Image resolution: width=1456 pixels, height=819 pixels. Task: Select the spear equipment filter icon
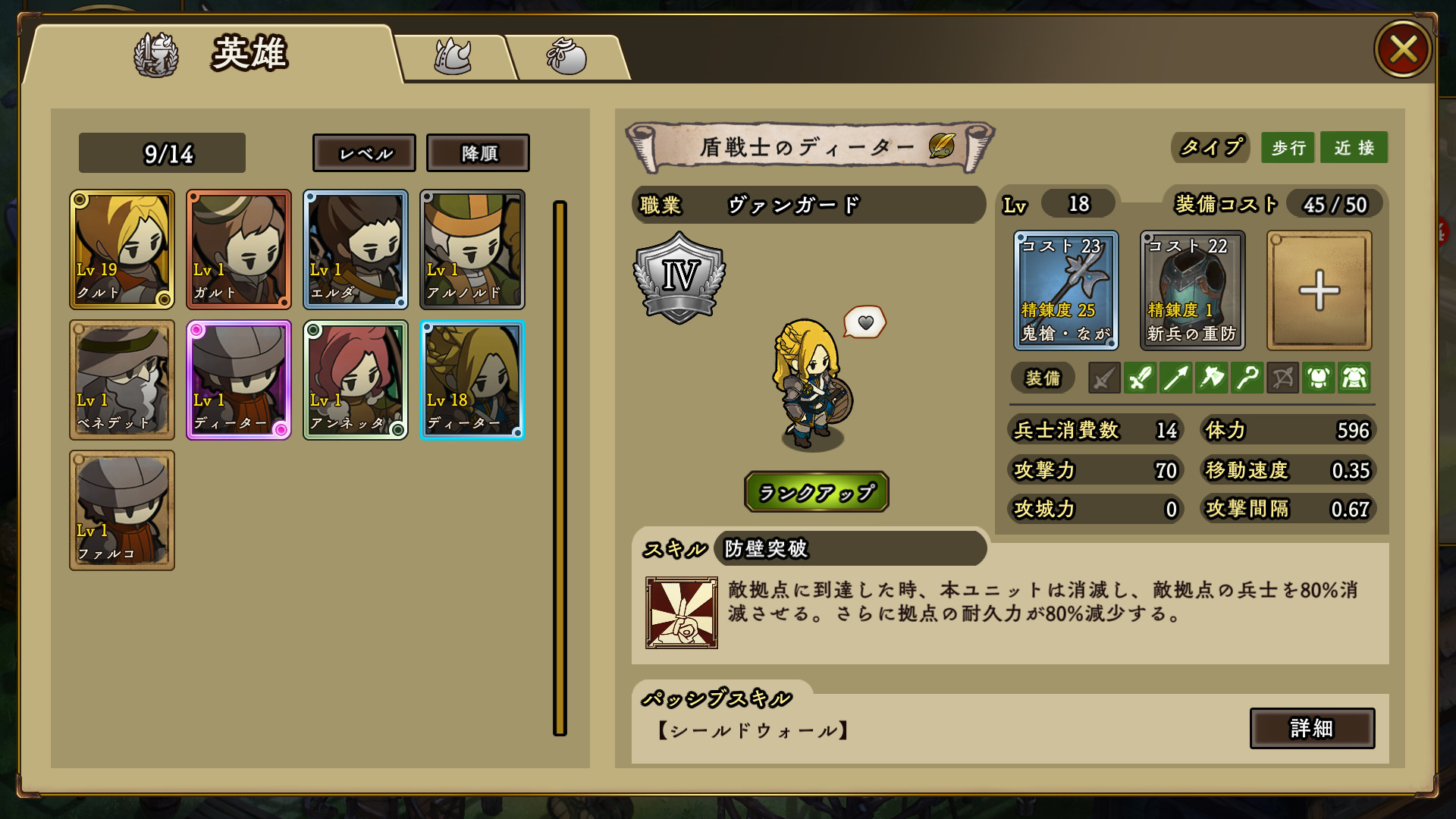tap(1175, 378)
